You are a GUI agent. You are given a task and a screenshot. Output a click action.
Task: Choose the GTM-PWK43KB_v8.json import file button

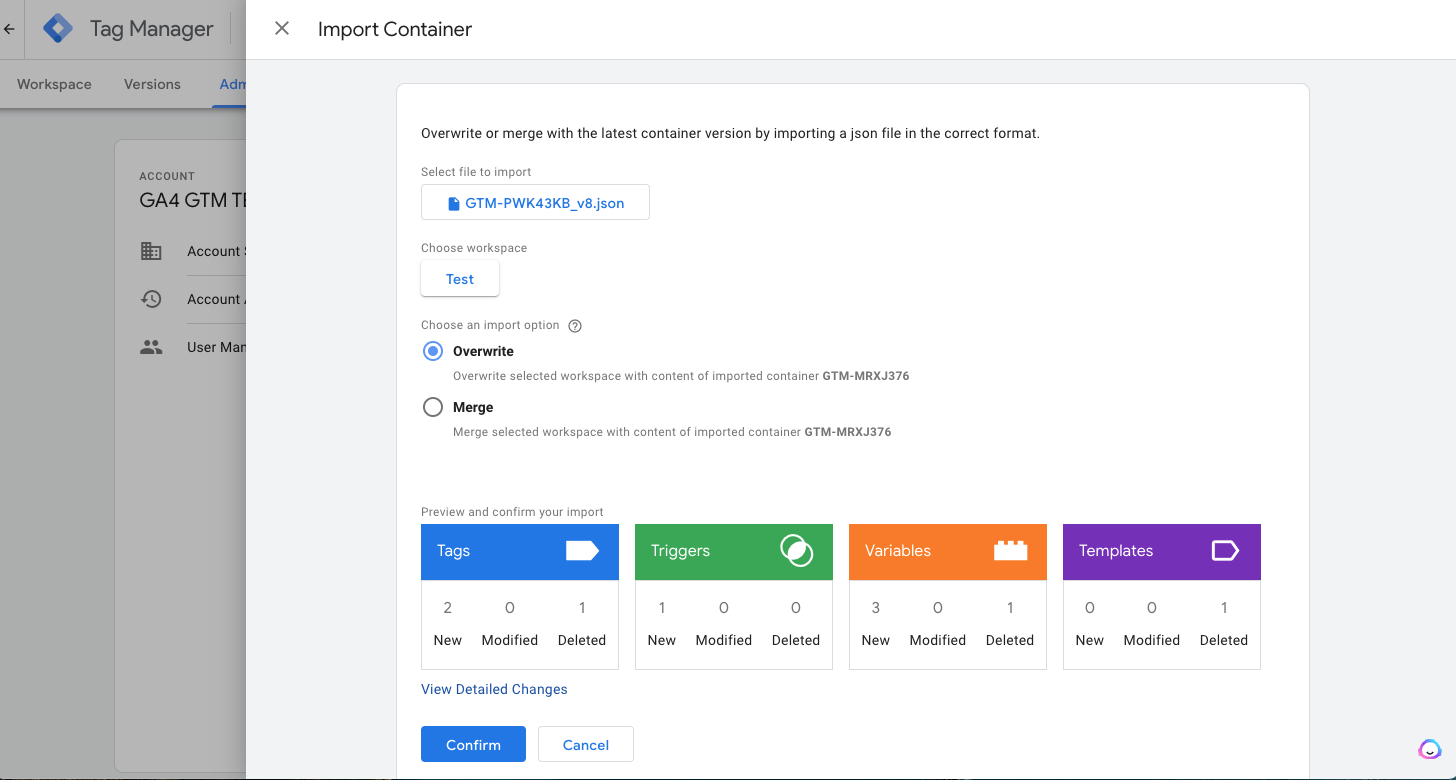pyautogui.click(x=535, y=202)
